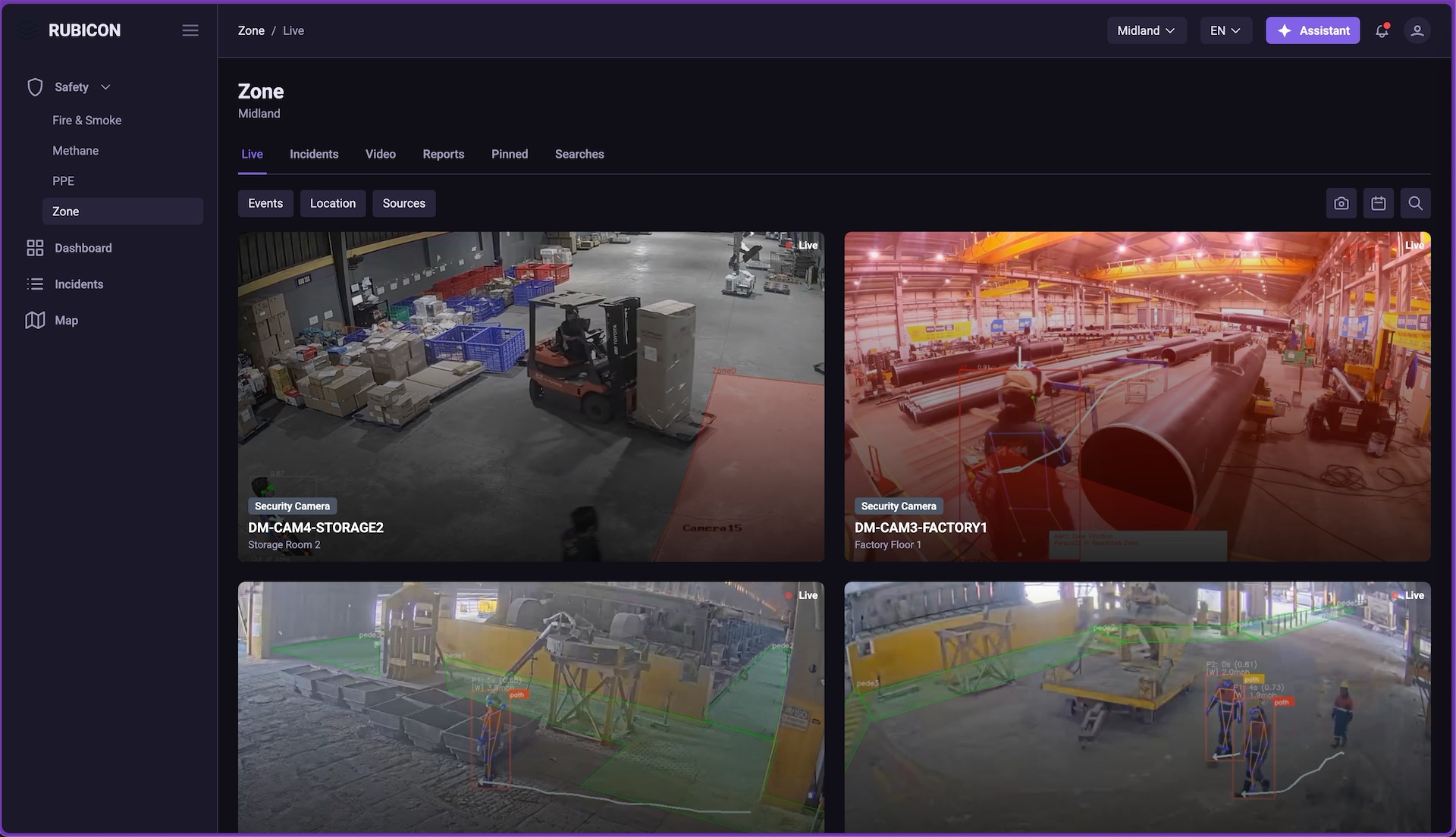Open Fire & Smoke in sidebar
This screenshot has width=1456, height=837.
(x=123, y=121)
